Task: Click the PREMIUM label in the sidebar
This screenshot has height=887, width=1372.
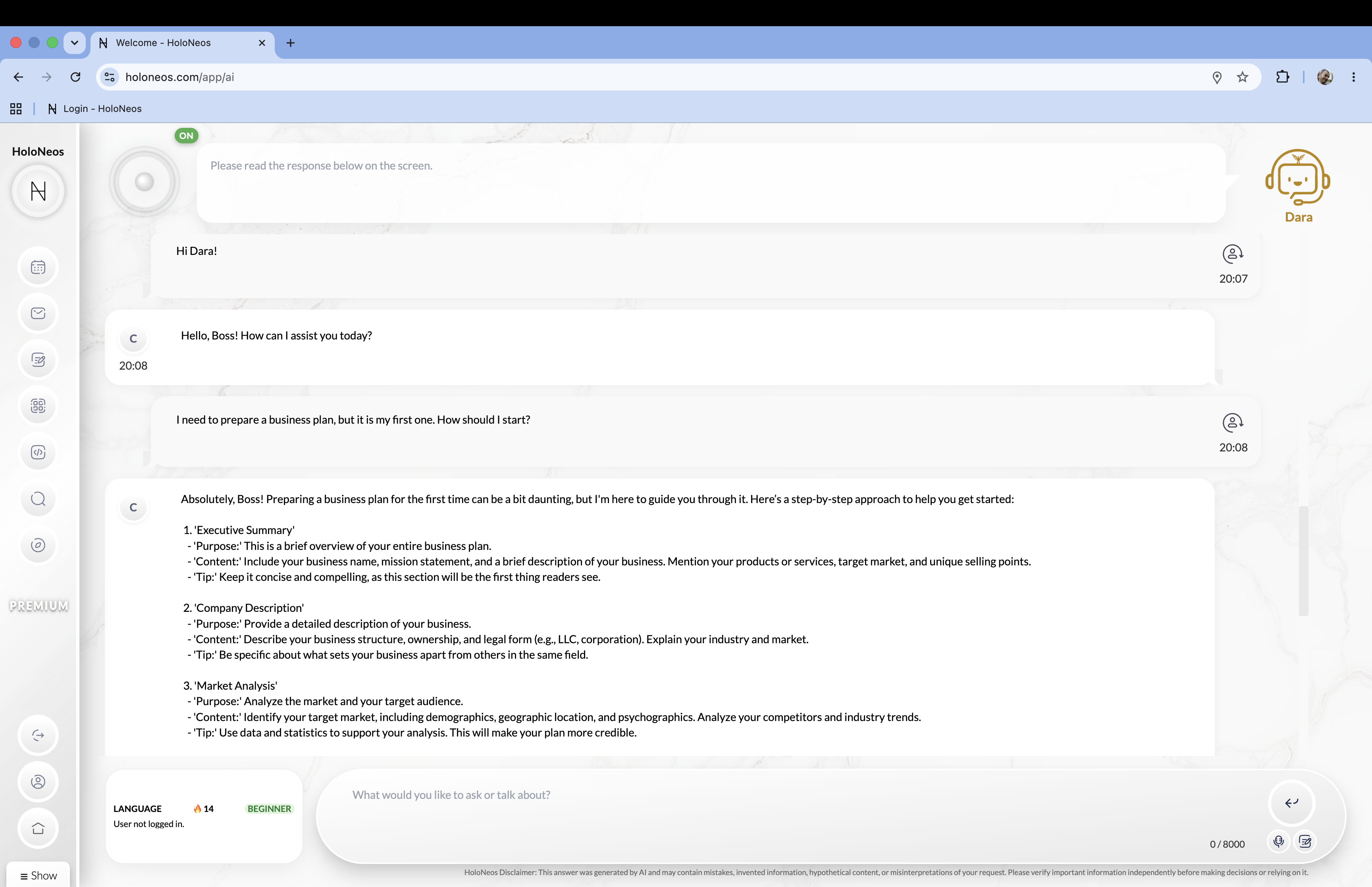Action: (x=39, y=606)
